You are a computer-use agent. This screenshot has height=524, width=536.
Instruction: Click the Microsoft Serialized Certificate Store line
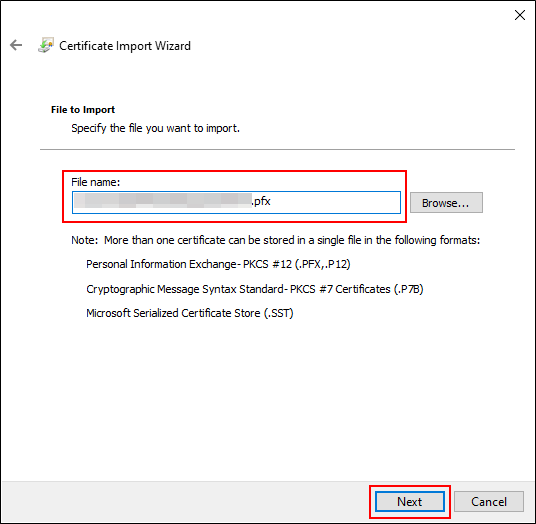pos(190,313)
